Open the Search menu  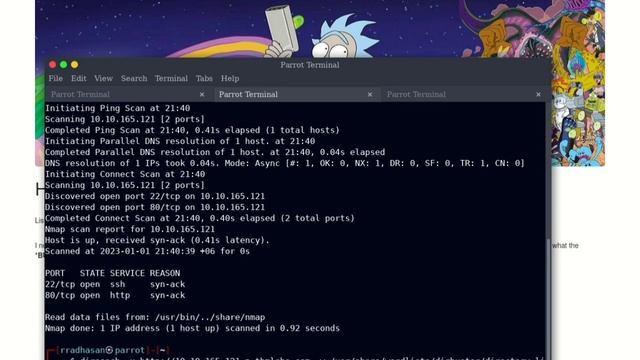click(133, 78)
